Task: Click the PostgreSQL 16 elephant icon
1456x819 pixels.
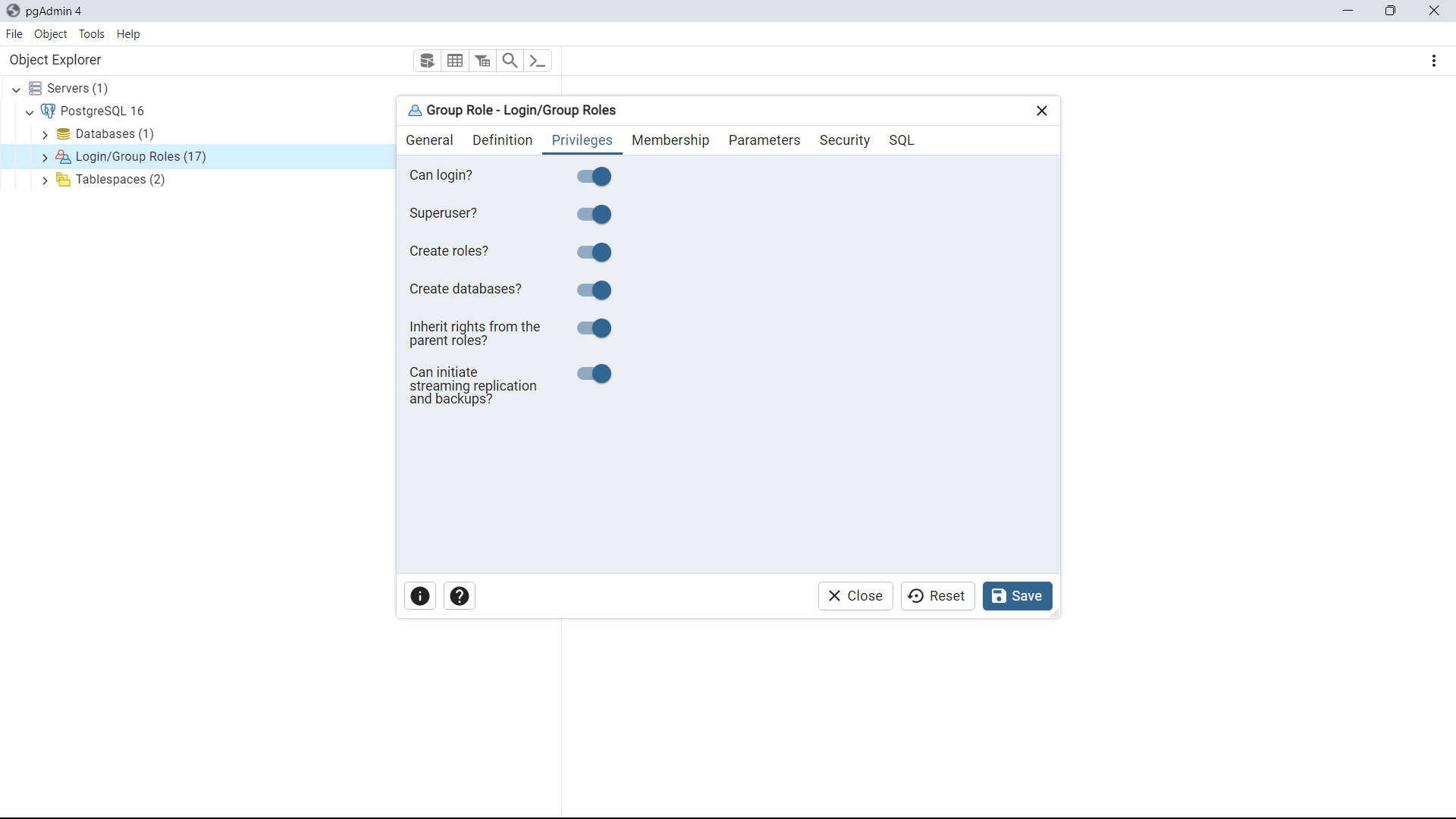Action: 49,111
